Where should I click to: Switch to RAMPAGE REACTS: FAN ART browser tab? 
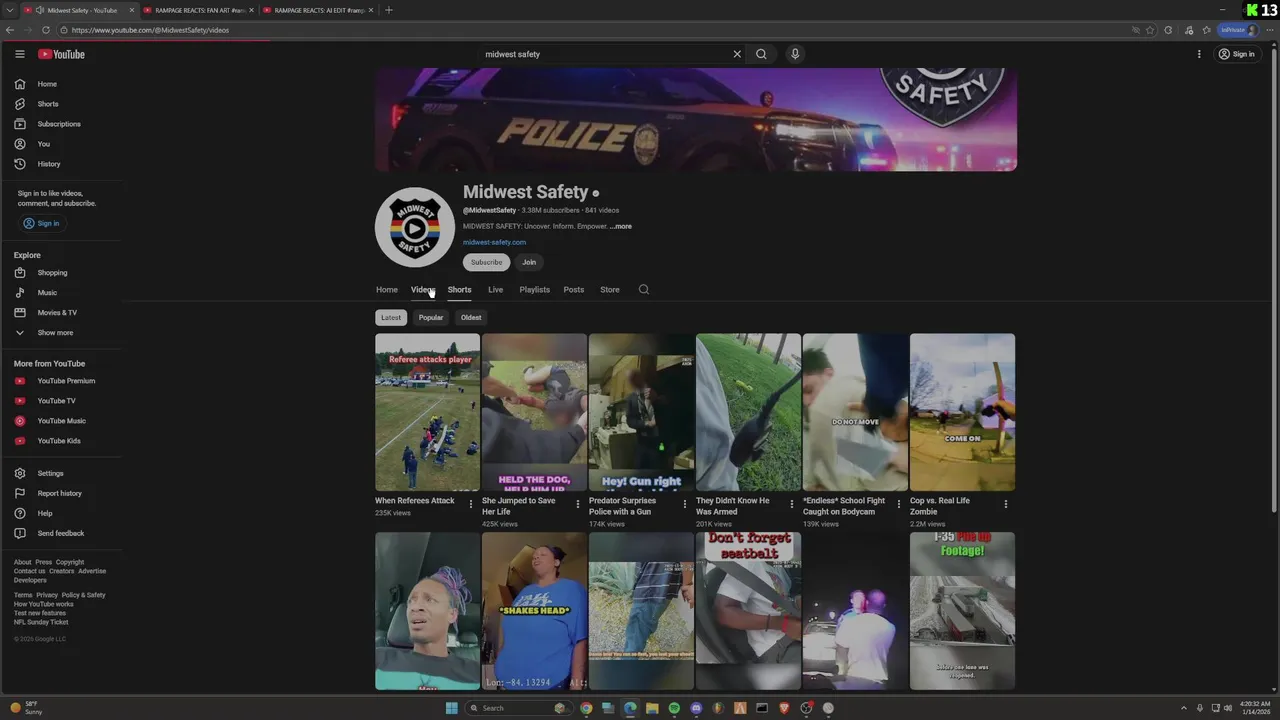coord(197,10)
